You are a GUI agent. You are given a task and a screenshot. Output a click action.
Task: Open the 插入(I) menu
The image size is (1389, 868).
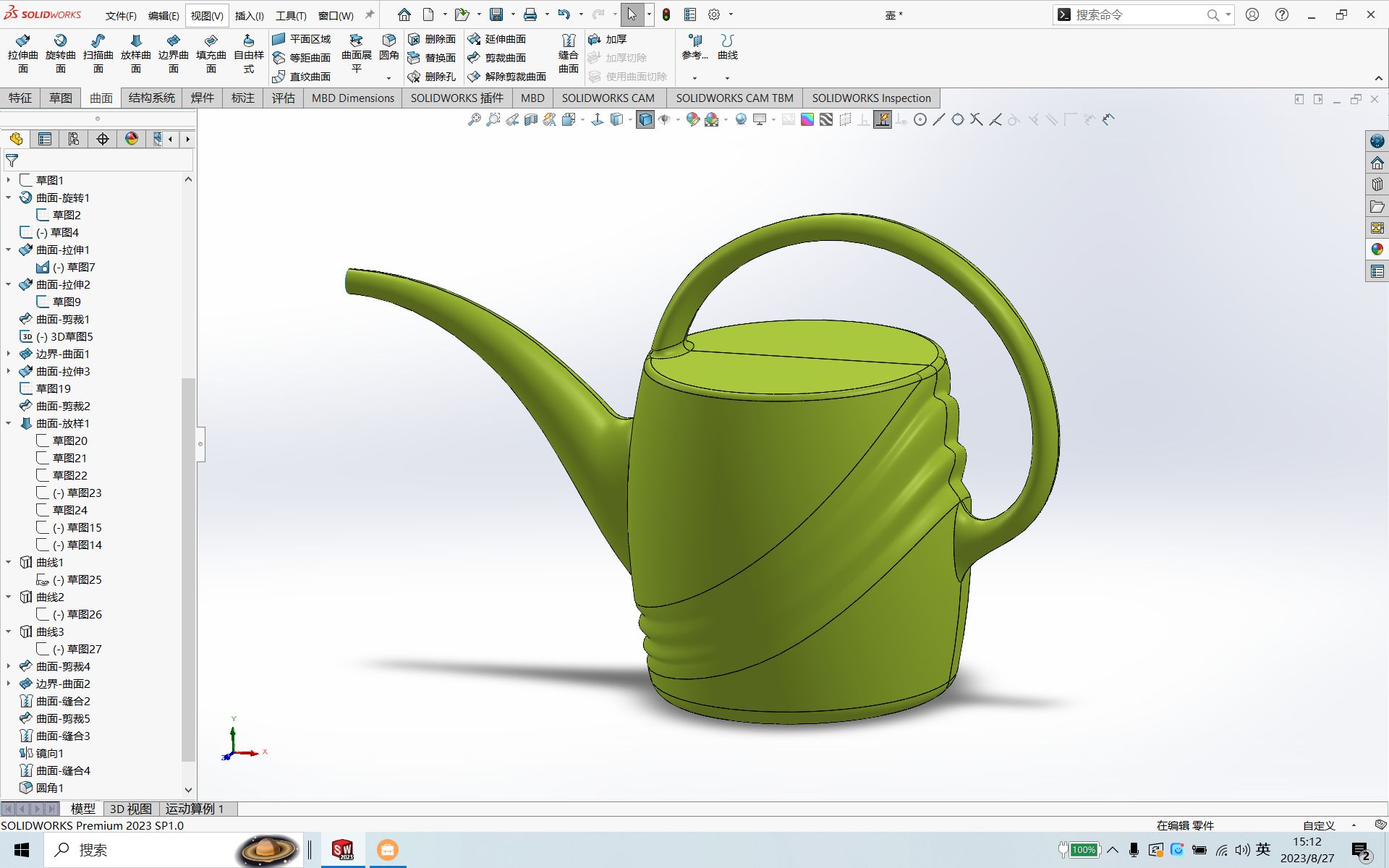249,16
